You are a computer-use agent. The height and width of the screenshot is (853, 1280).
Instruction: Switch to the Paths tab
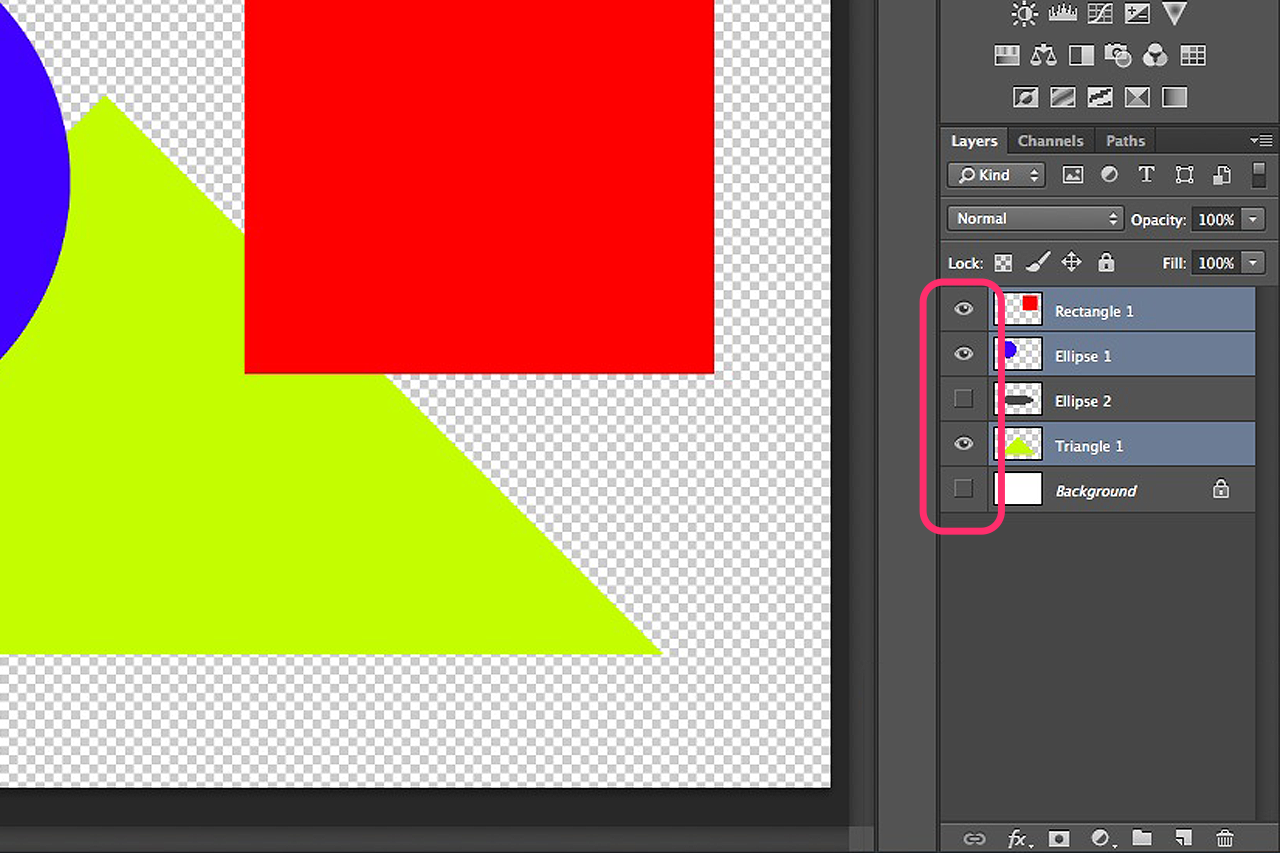[1124, 140]
